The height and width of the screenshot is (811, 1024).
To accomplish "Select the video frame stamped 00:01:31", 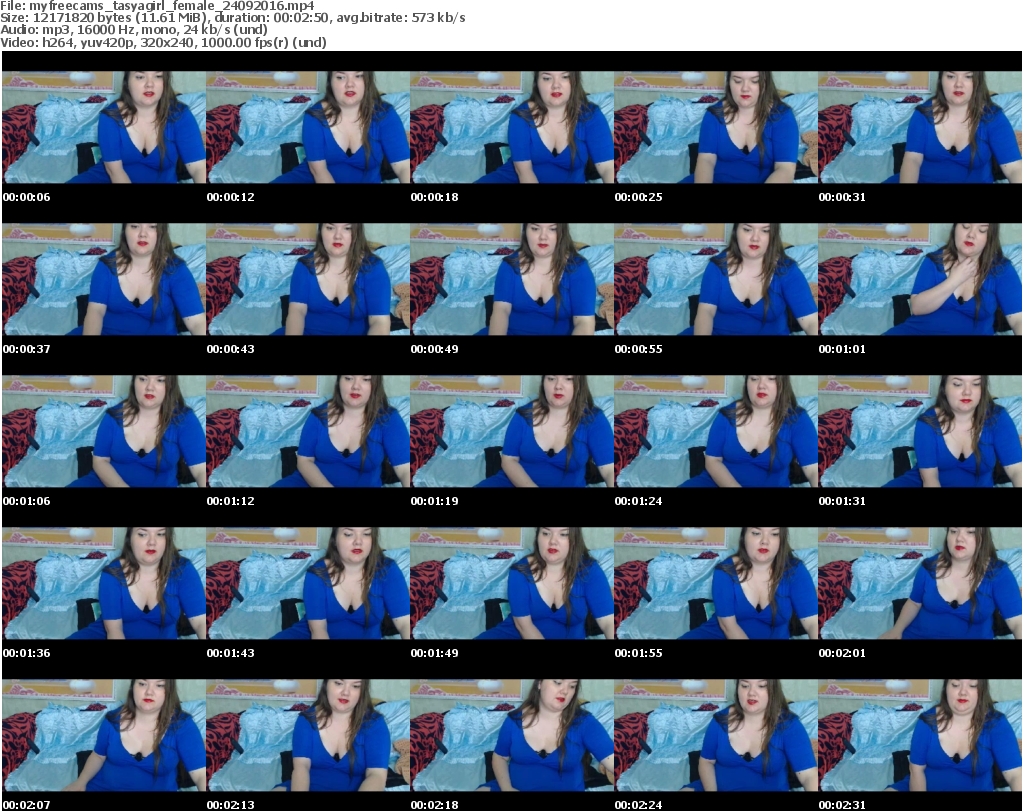I will pyautogui.click(x=920, y=432).
